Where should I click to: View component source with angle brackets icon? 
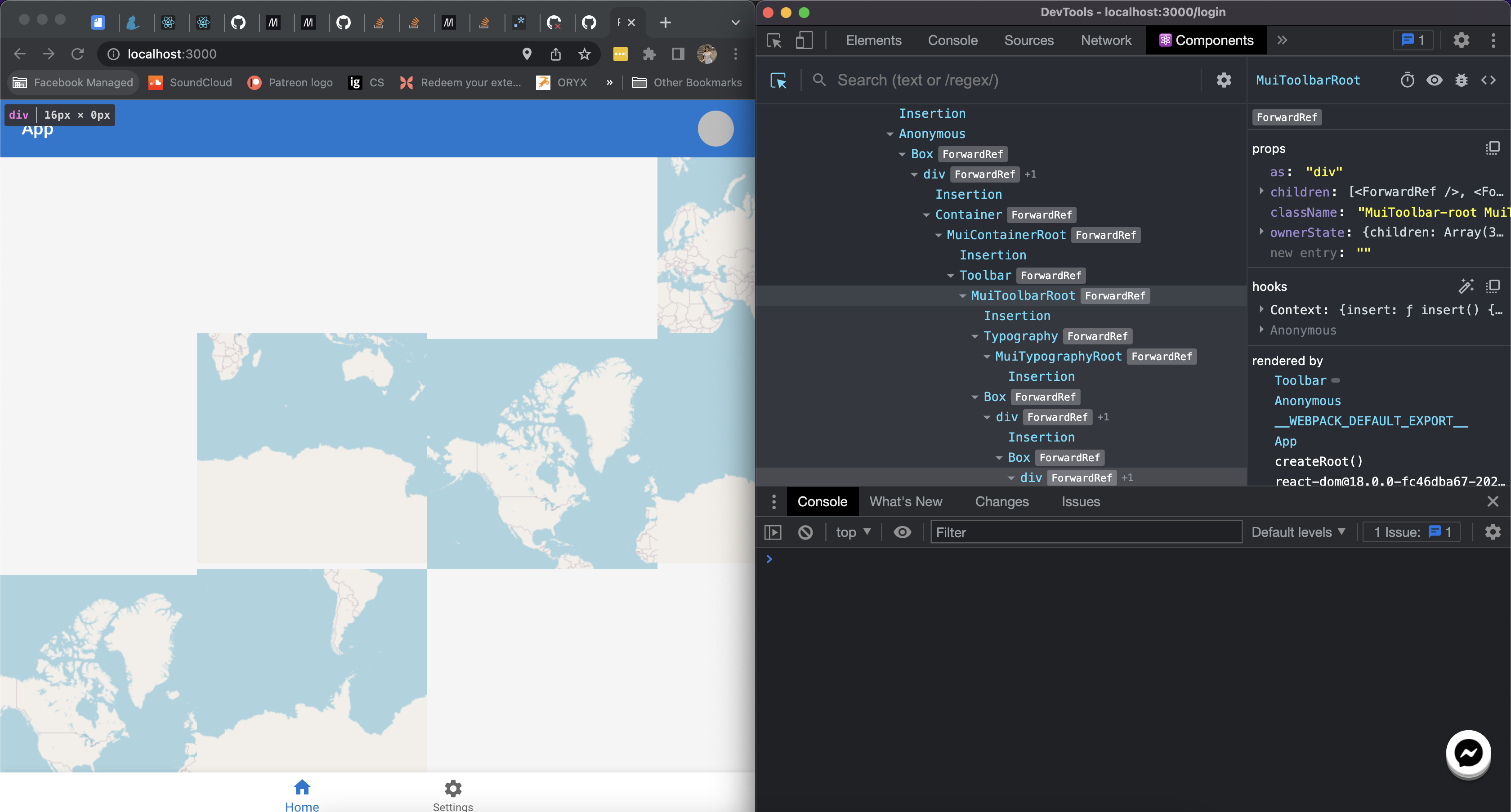click(1488, 80)
